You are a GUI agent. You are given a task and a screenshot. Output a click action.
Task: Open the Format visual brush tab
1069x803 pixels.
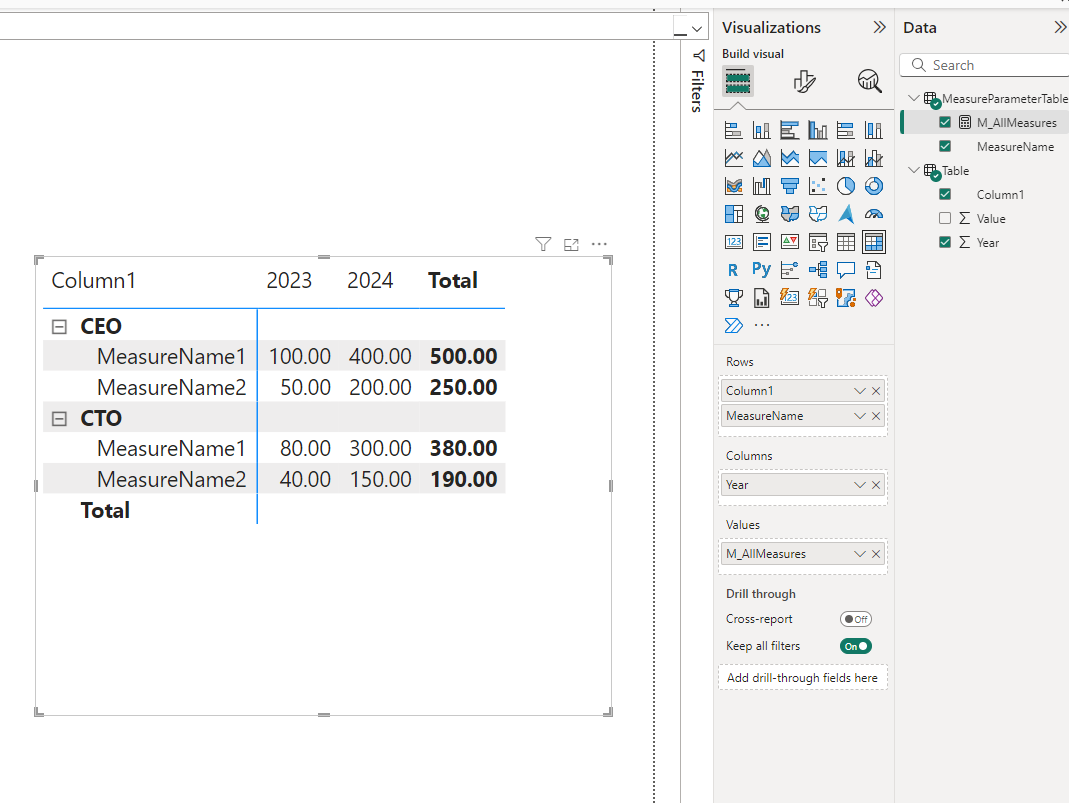coord(804,81)
